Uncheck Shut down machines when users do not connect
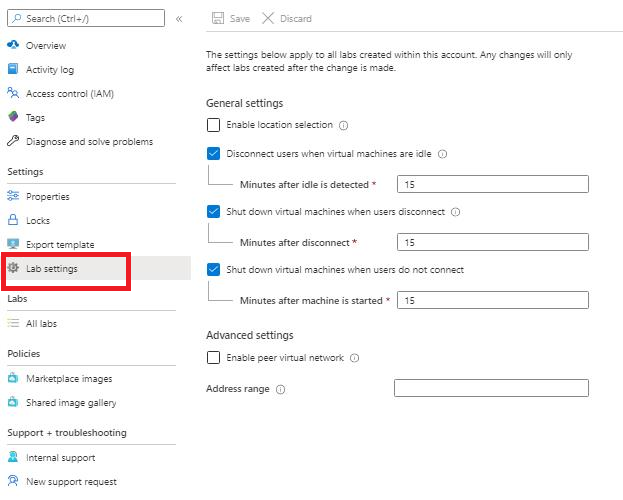 pyautogui.click(x=213, y=269)
